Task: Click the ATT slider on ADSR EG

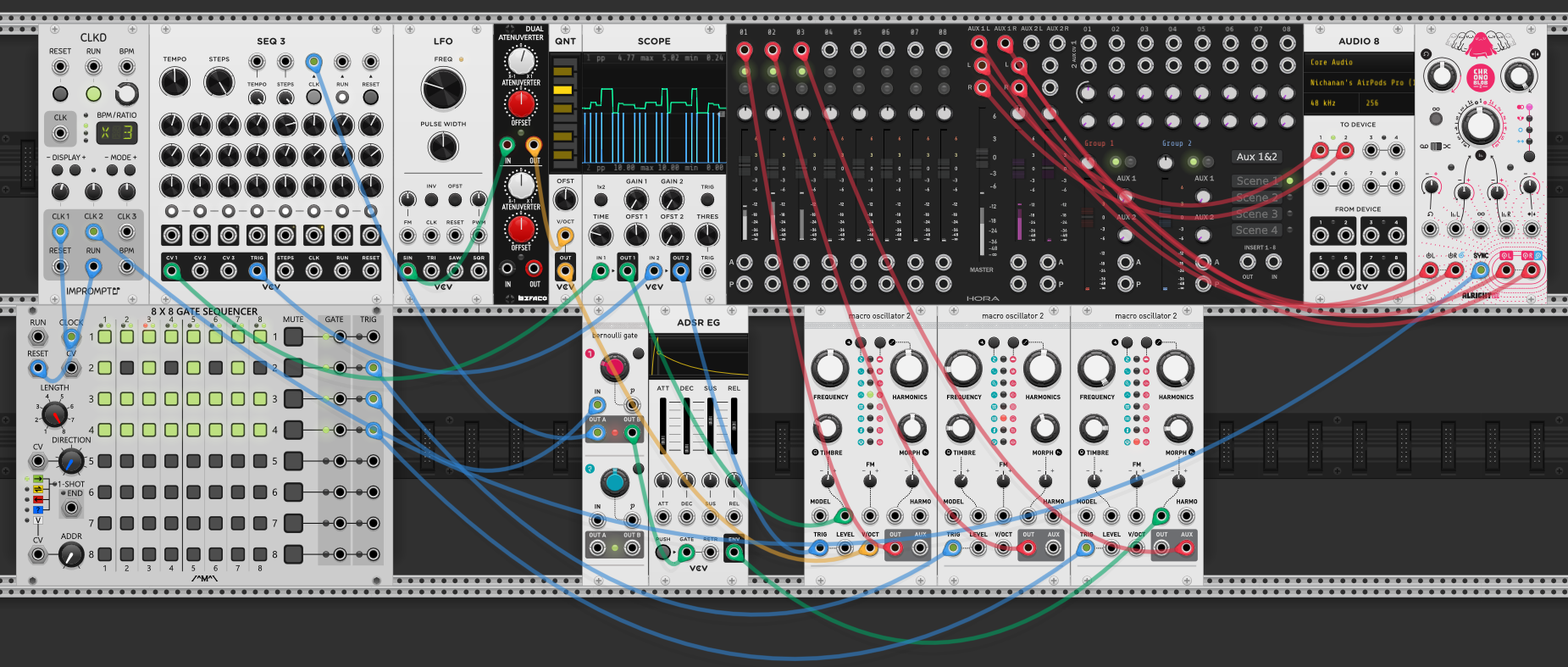Action: click(663, 425)
